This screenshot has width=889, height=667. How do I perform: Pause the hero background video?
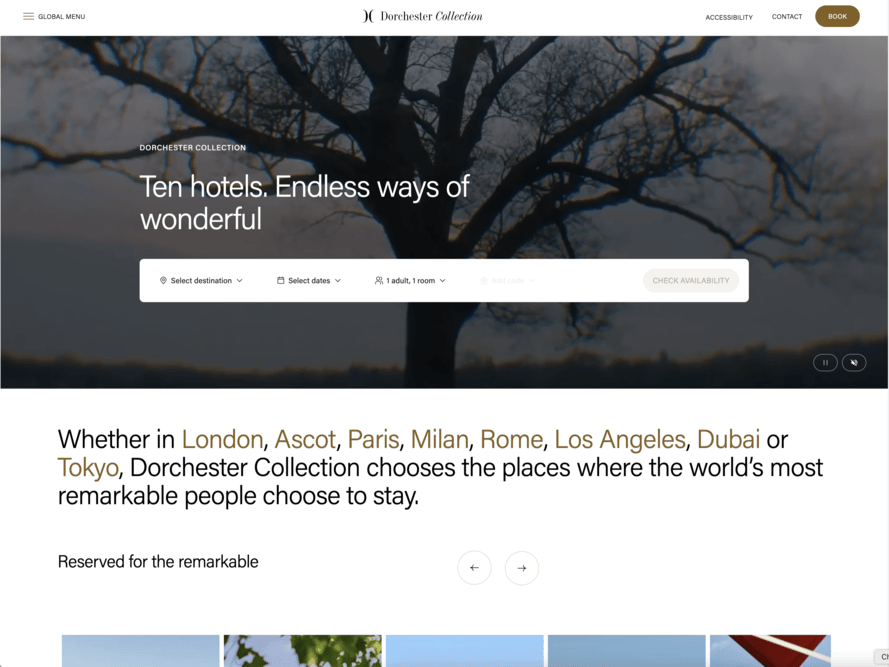pyautogui.click(x=825, y=362)
